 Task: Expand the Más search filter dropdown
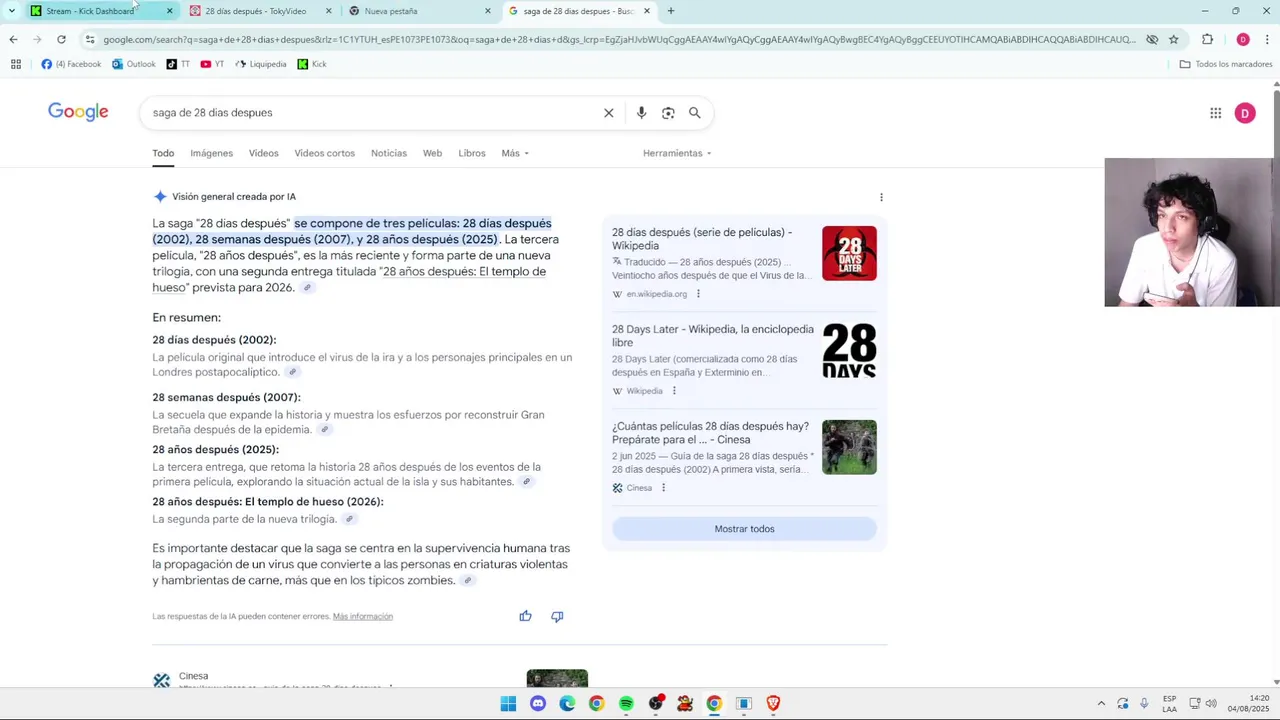(x=515, y=153)
